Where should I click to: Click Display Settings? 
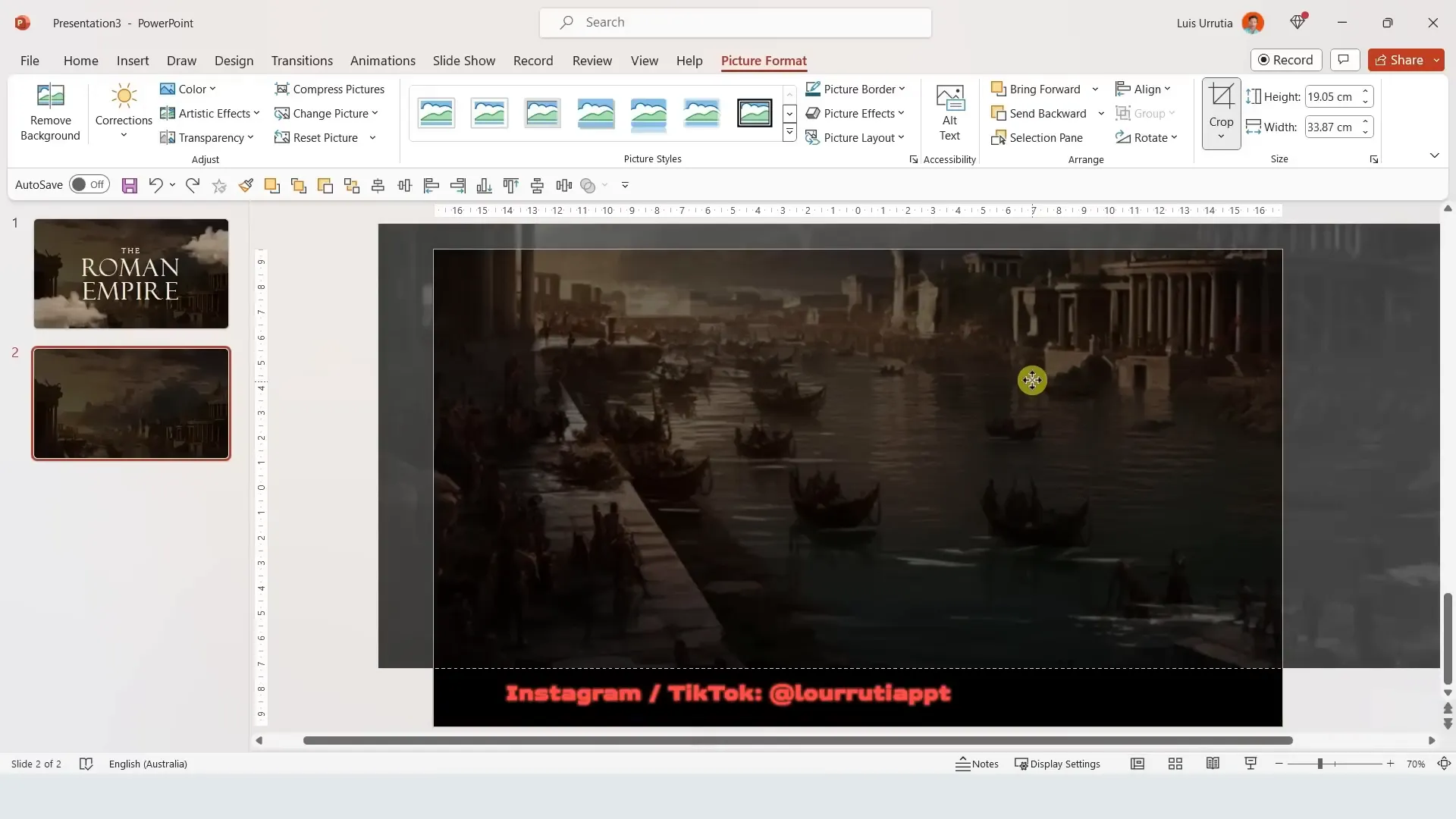pos(1057,764)
